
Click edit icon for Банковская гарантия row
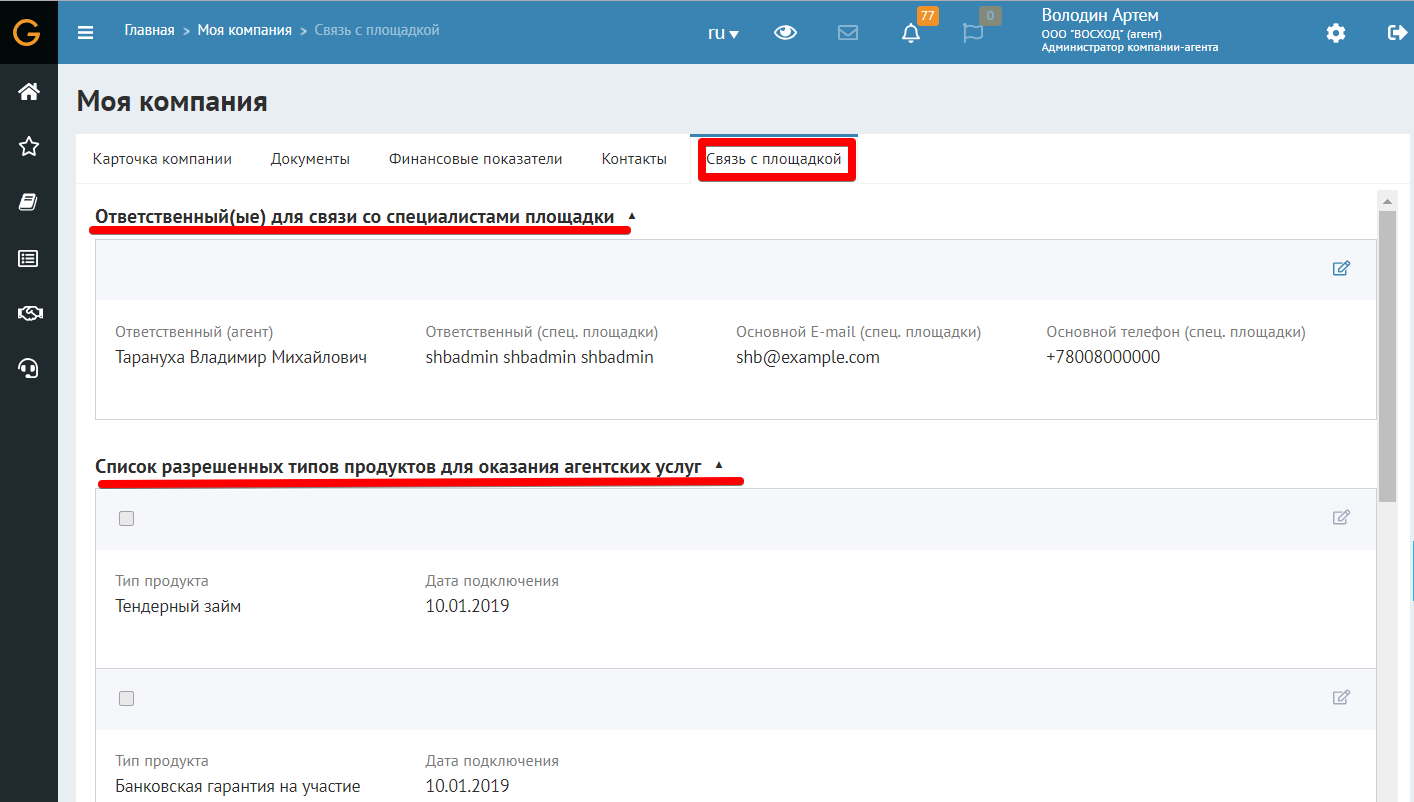pos(1342,698)
